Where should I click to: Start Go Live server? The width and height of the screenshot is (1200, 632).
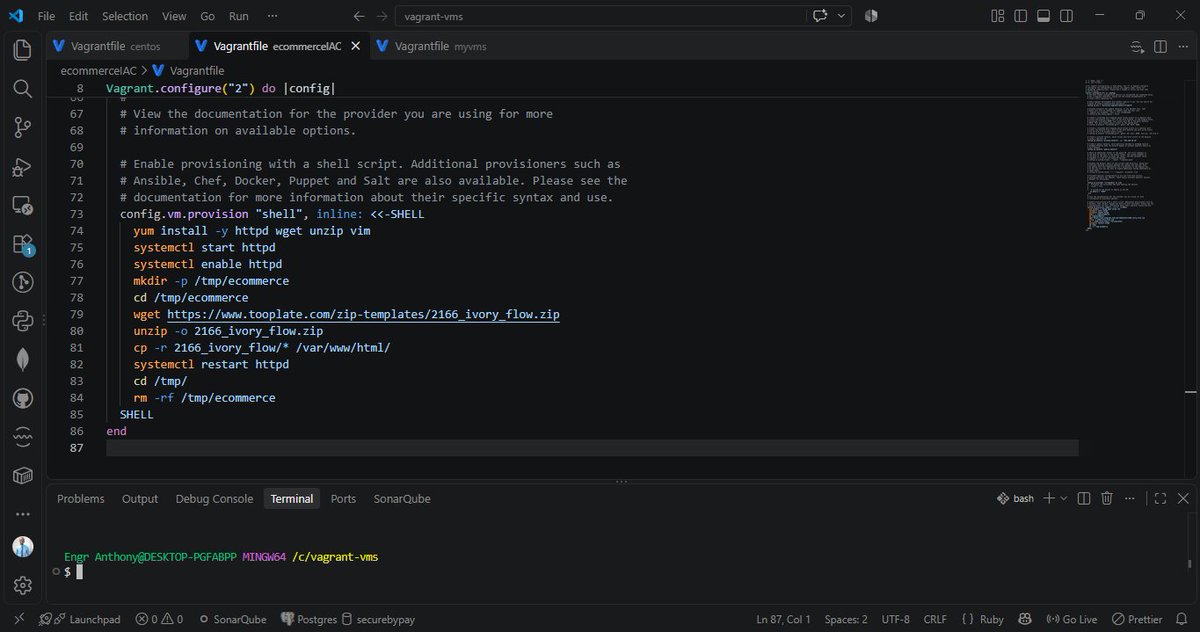click(x=1072, y=619)
